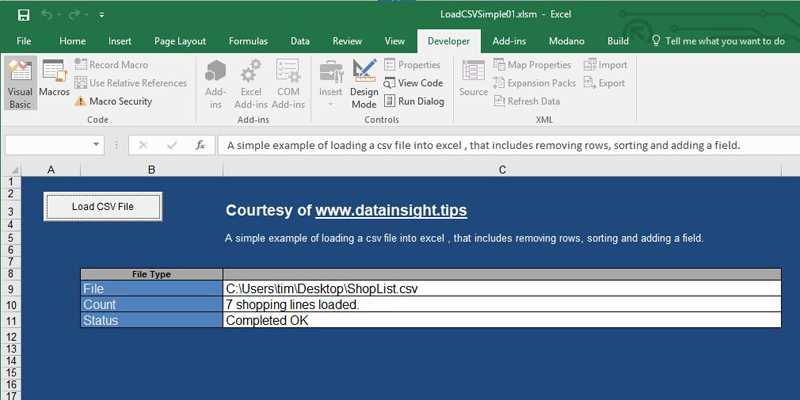
Task: Open the Visual Basic editor
Action: 20,84
